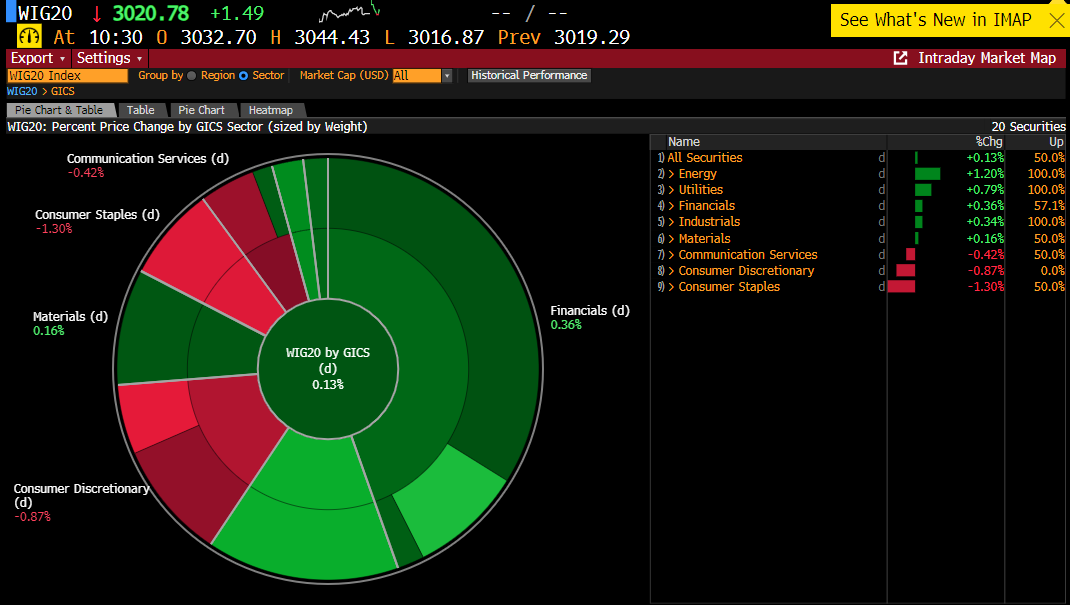Open the Pie Chart tab
Image resolution: width=1070 pixels, height=605 pixels.
pyautogui.click(x=202, y=110)
